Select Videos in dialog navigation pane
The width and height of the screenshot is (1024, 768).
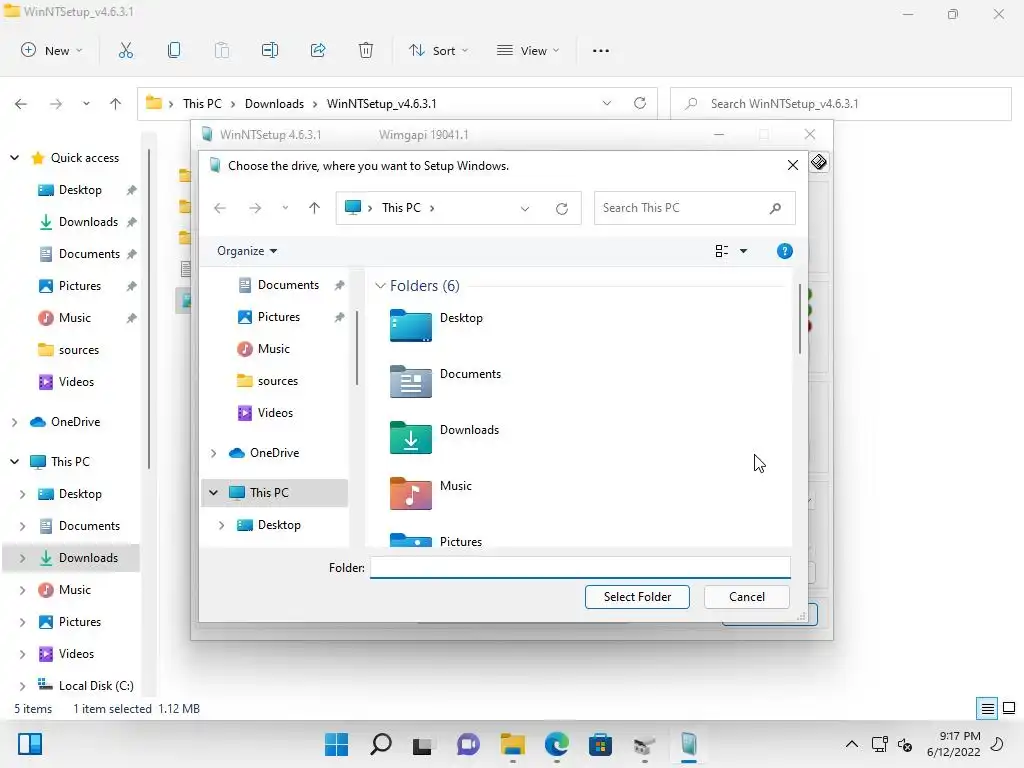[x=275, y=413]
